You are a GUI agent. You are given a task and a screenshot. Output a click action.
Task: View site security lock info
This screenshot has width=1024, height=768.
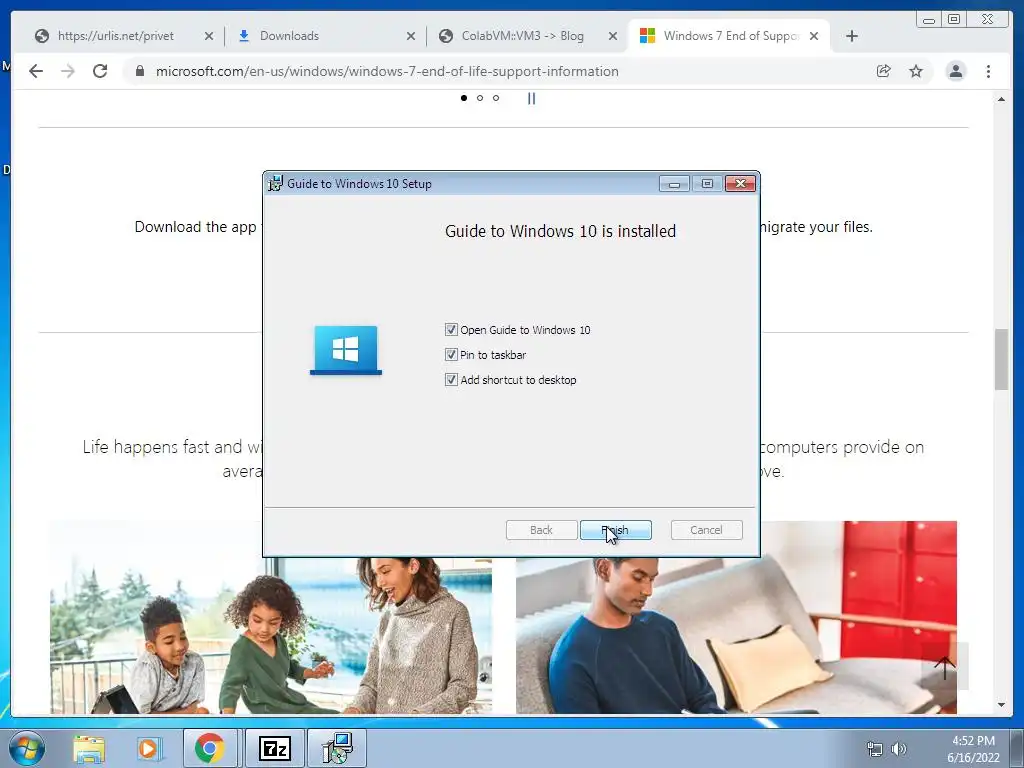coord(139,71)
